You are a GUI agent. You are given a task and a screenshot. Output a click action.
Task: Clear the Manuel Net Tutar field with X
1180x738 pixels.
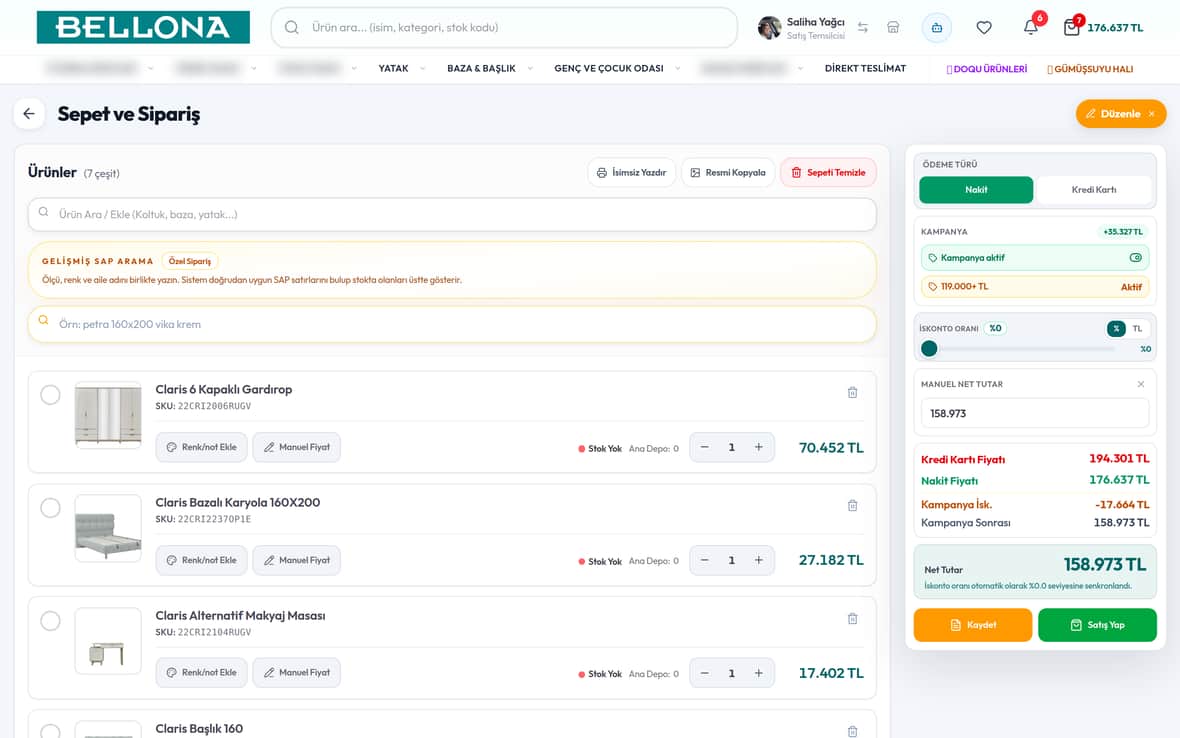1141,384
